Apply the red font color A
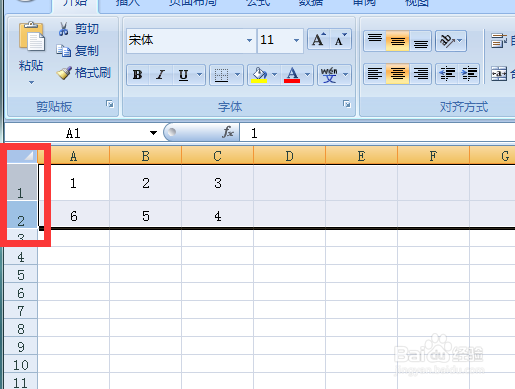Screen dimensions: 515x389 pos(292,75)
